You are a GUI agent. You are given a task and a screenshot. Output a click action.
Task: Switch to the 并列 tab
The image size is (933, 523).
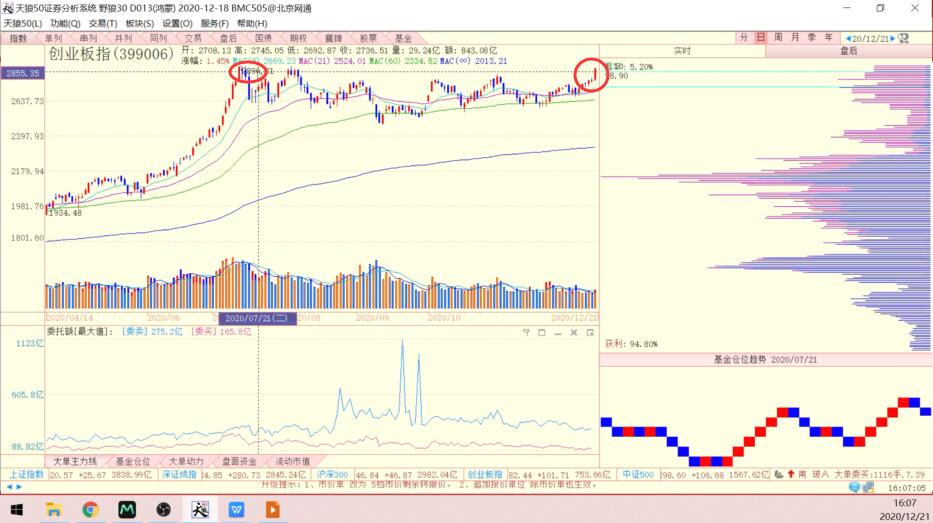[123, 38]
